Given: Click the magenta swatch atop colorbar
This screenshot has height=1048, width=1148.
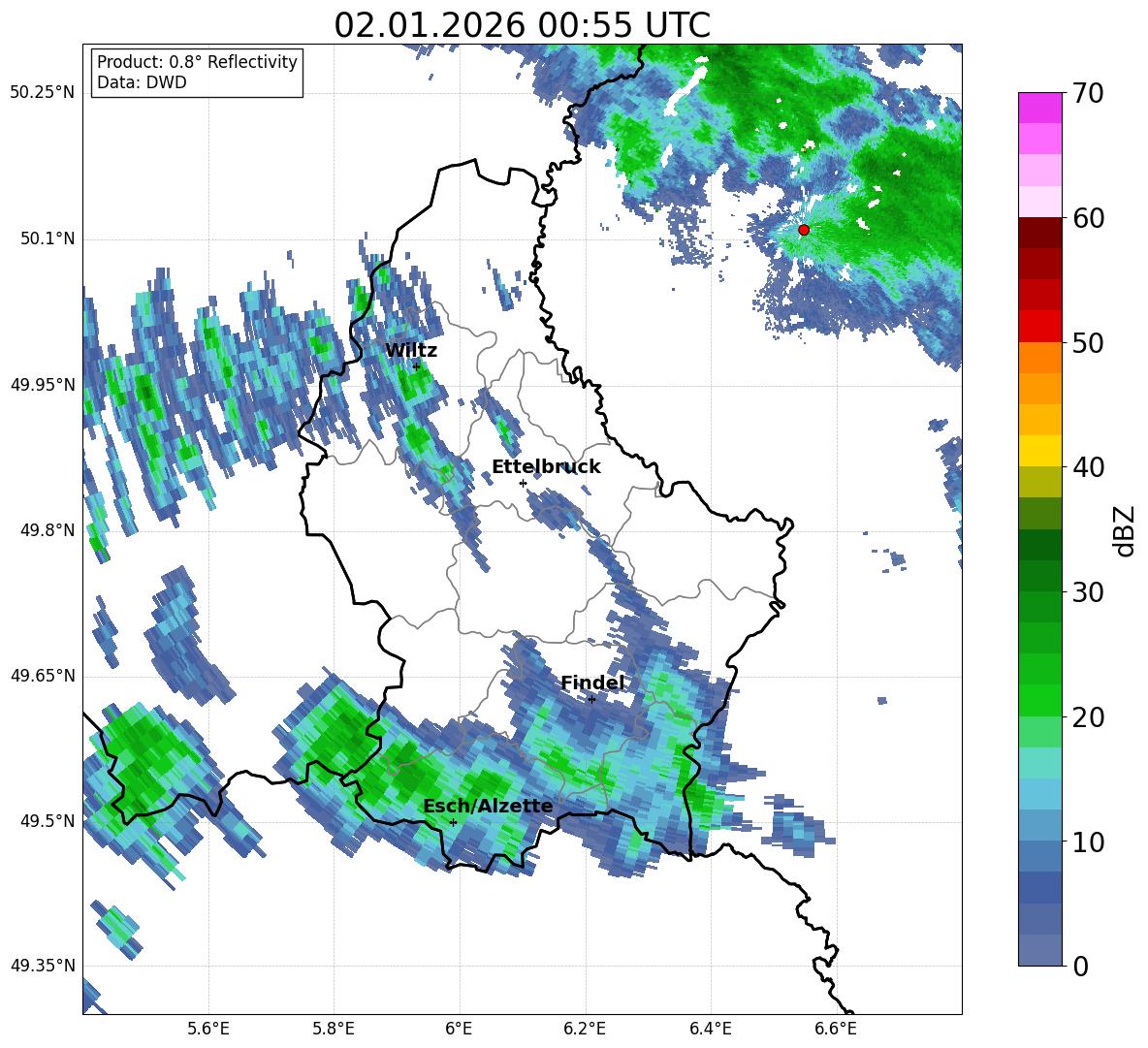Looking at the screenshot, I should click(1039, 108).
